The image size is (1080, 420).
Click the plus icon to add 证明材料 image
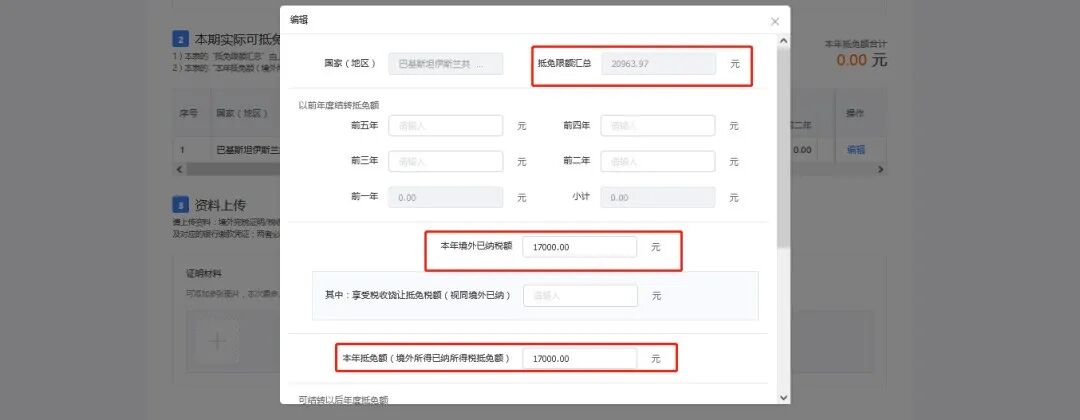tap(218, 341)
